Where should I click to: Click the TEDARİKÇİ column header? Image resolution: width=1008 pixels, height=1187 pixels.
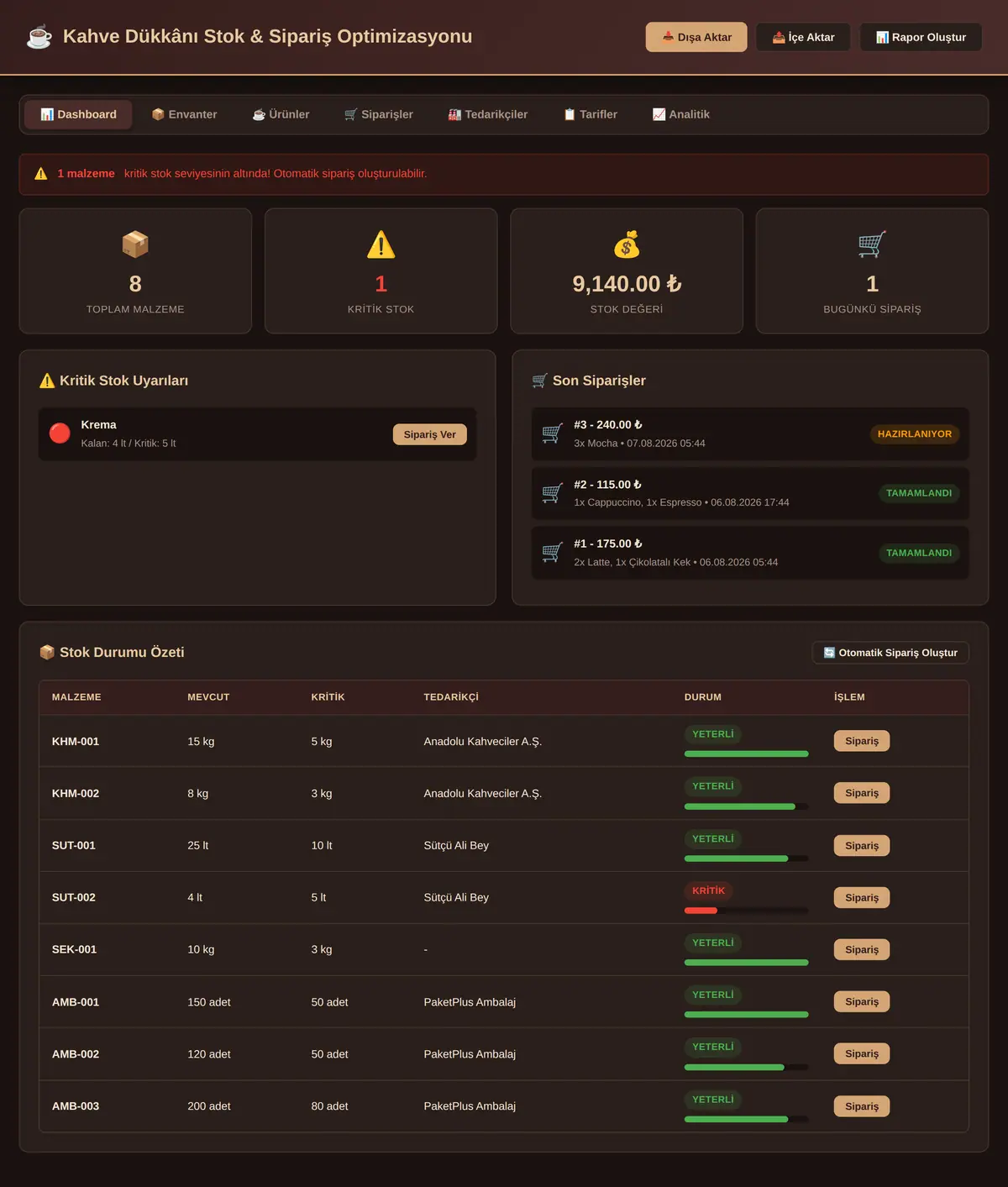coord(451,697)
